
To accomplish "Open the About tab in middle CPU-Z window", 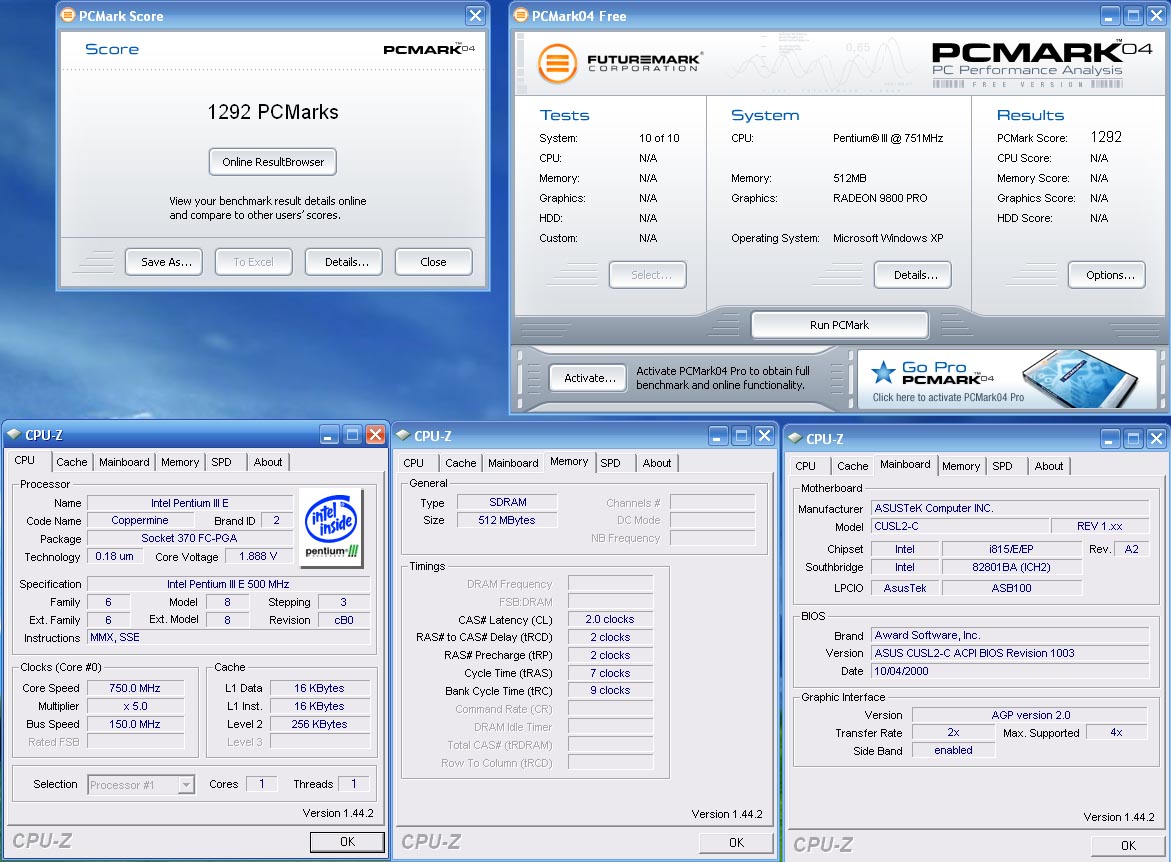I will click(656, 463).
